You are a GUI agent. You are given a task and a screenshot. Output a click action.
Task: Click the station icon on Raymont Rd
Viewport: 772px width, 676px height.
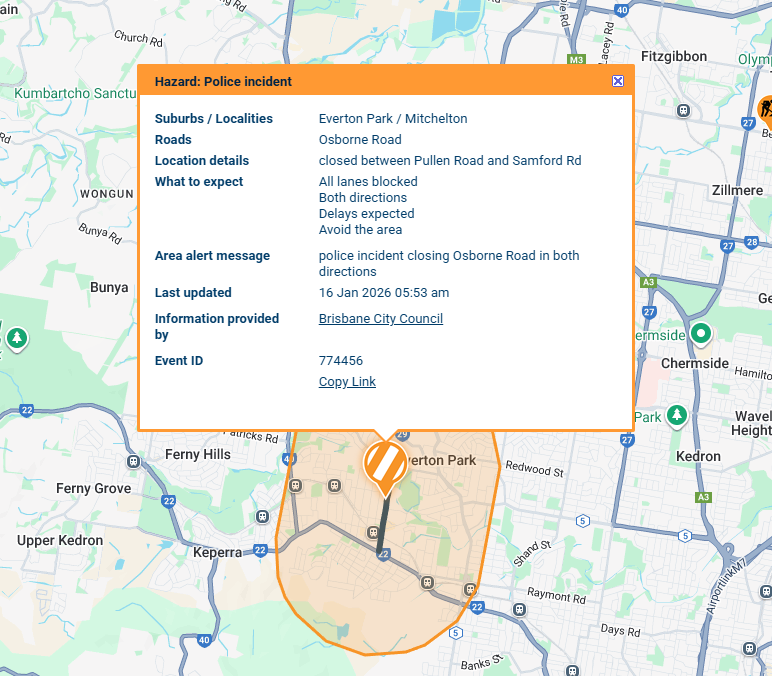pyautogui.click(x=518, y=608)
